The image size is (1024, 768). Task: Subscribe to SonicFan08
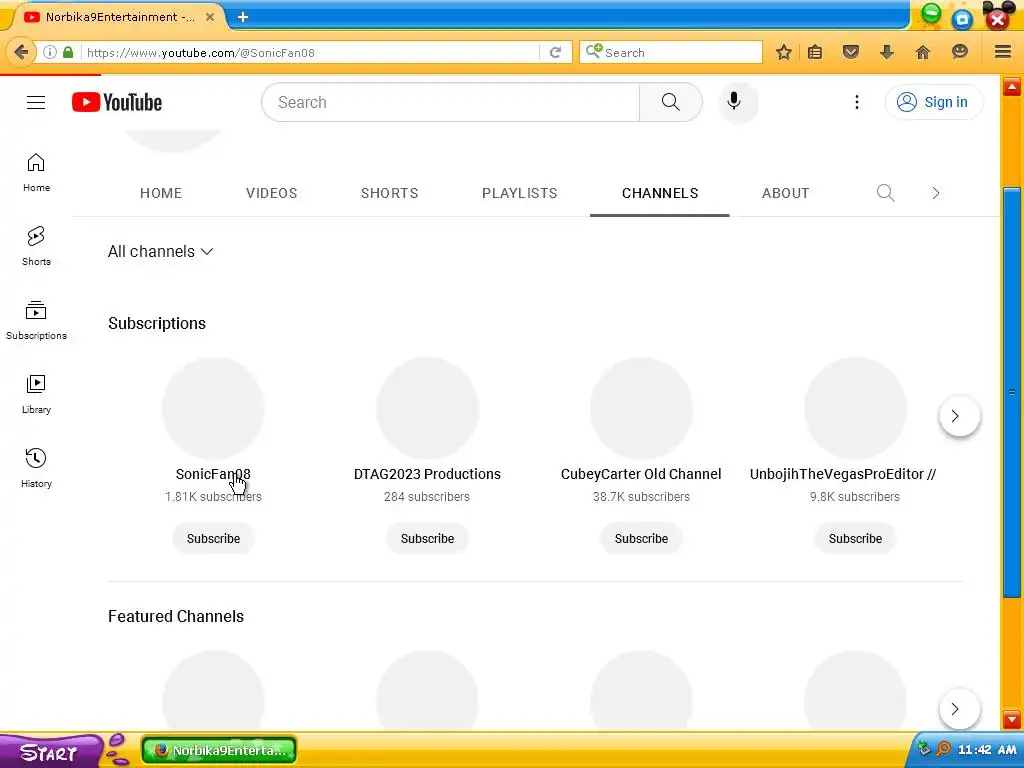click(x=214, y=539)
